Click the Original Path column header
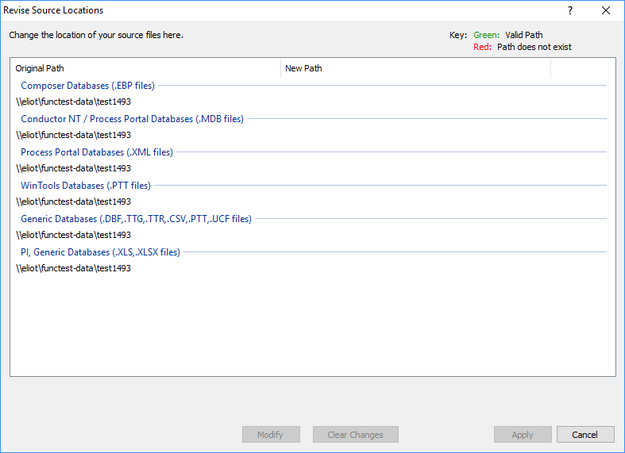Screen dimensions: 625x453 pos(145,69)
